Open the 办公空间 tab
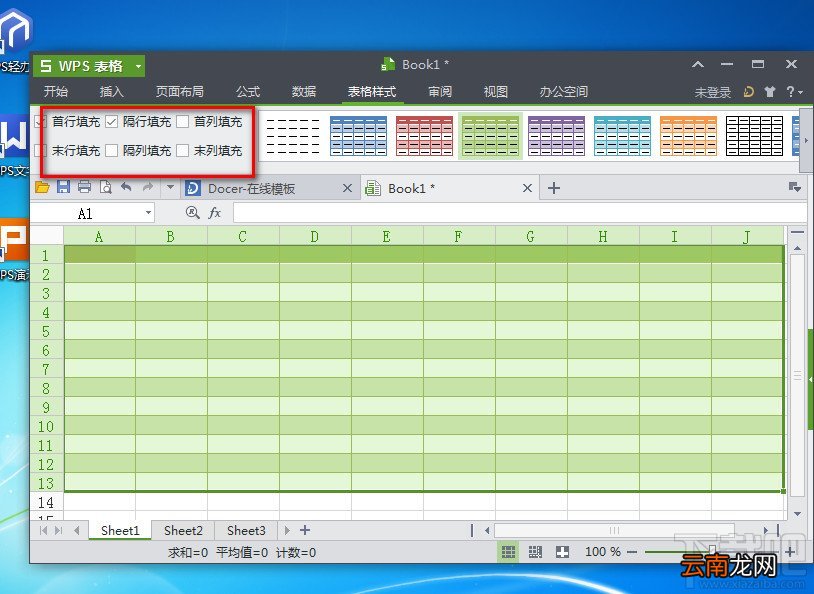The width and height of the screenshot is (814, 594). click(x=564, y=92)
